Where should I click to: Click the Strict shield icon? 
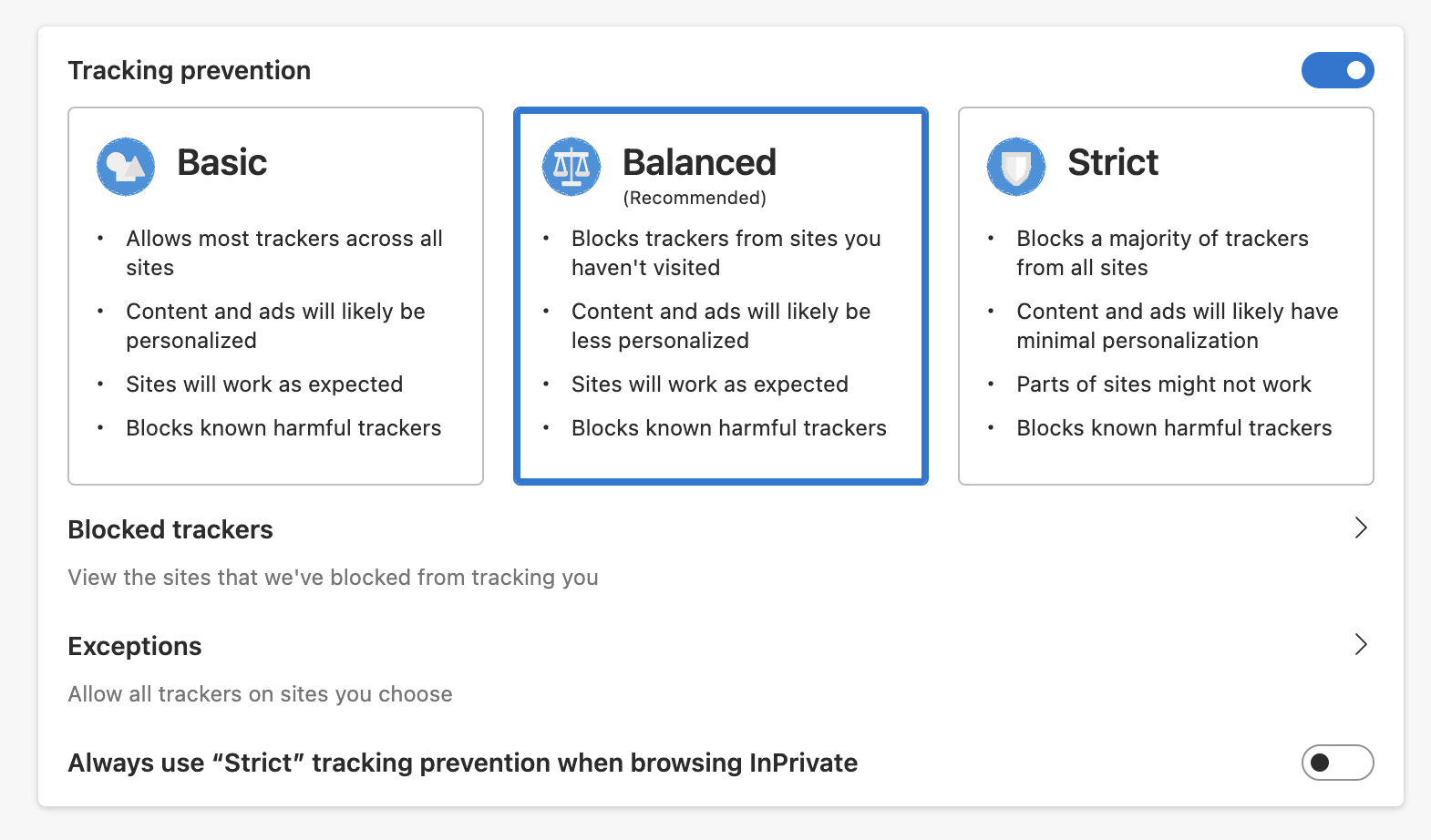coord(1016,167)
